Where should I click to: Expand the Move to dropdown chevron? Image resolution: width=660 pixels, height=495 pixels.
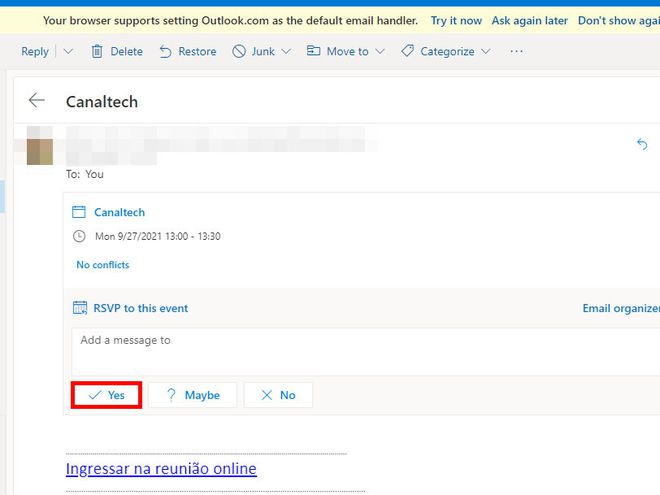(380, 51)
